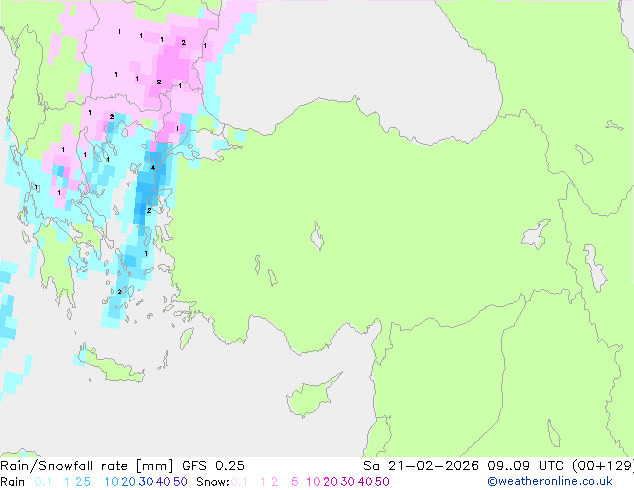Click the date "Sa 21-02-2026"
Image resolution: width=634 pixels, height=490 pixels.
tap(421, 466)
